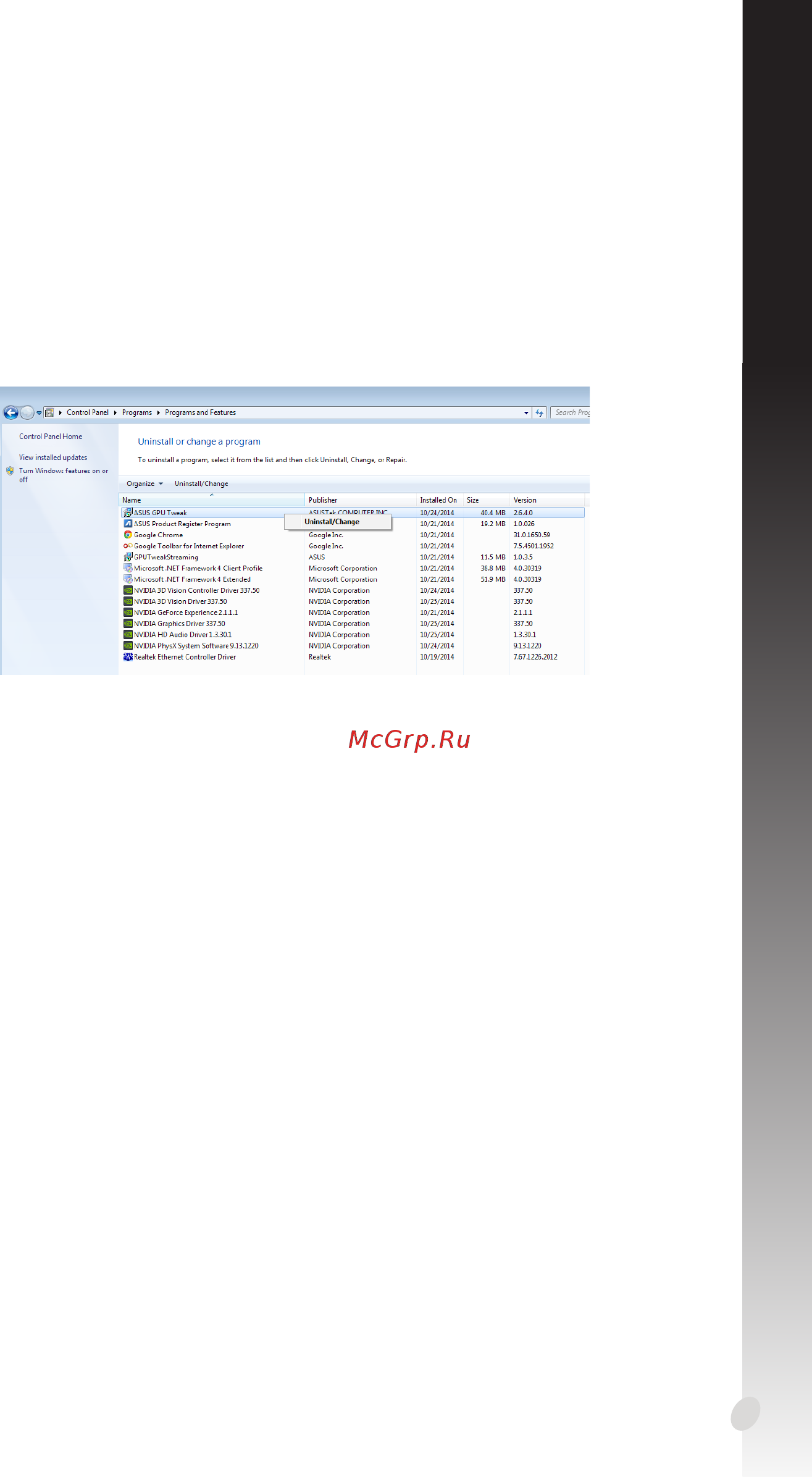Select NVIDIA 3D Vision Controller Driver 337.50
This screenshot has width=812, height=1477.
click(x=196, y=590)
